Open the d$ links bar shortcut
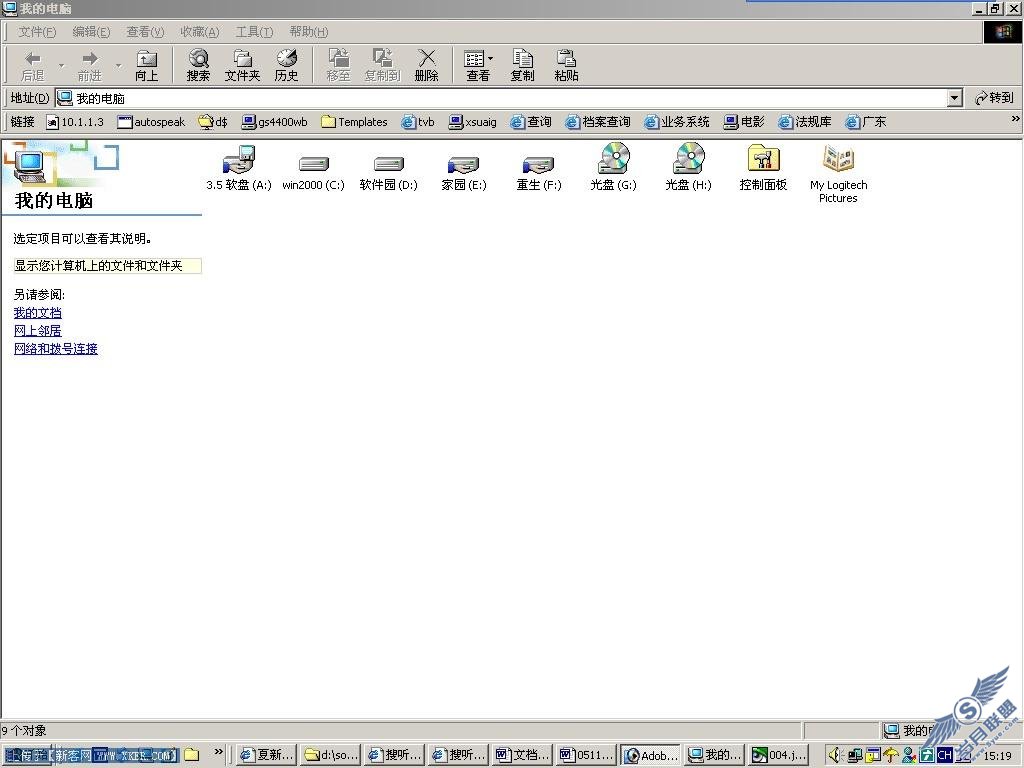The image size is (1024, 768). pos(214,122)
